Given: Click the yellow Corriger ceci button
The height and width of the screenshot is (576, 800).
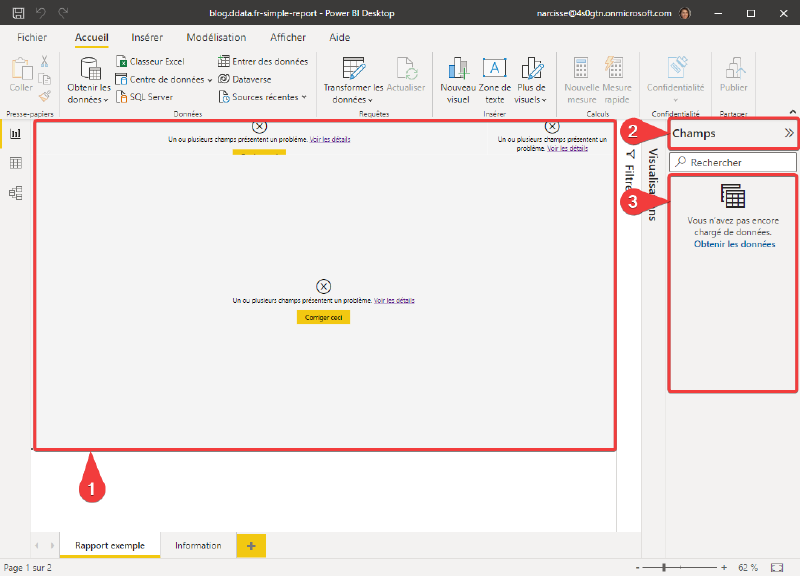Looking at the screenshot, I should [323, 317].
